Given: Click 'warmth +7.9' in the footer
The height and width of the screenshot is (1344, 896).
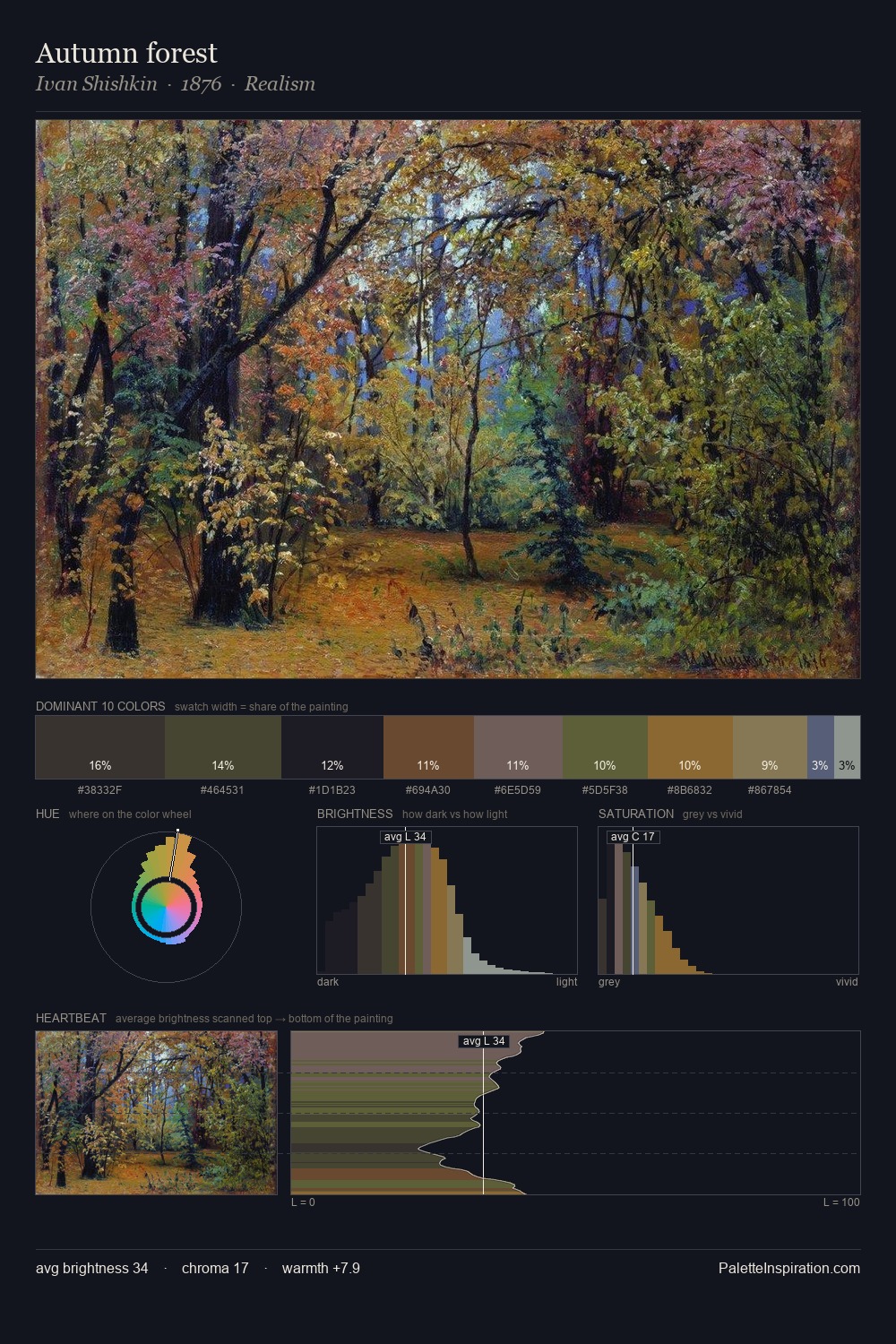Looking at the screenshot, I should [321, 1268].
